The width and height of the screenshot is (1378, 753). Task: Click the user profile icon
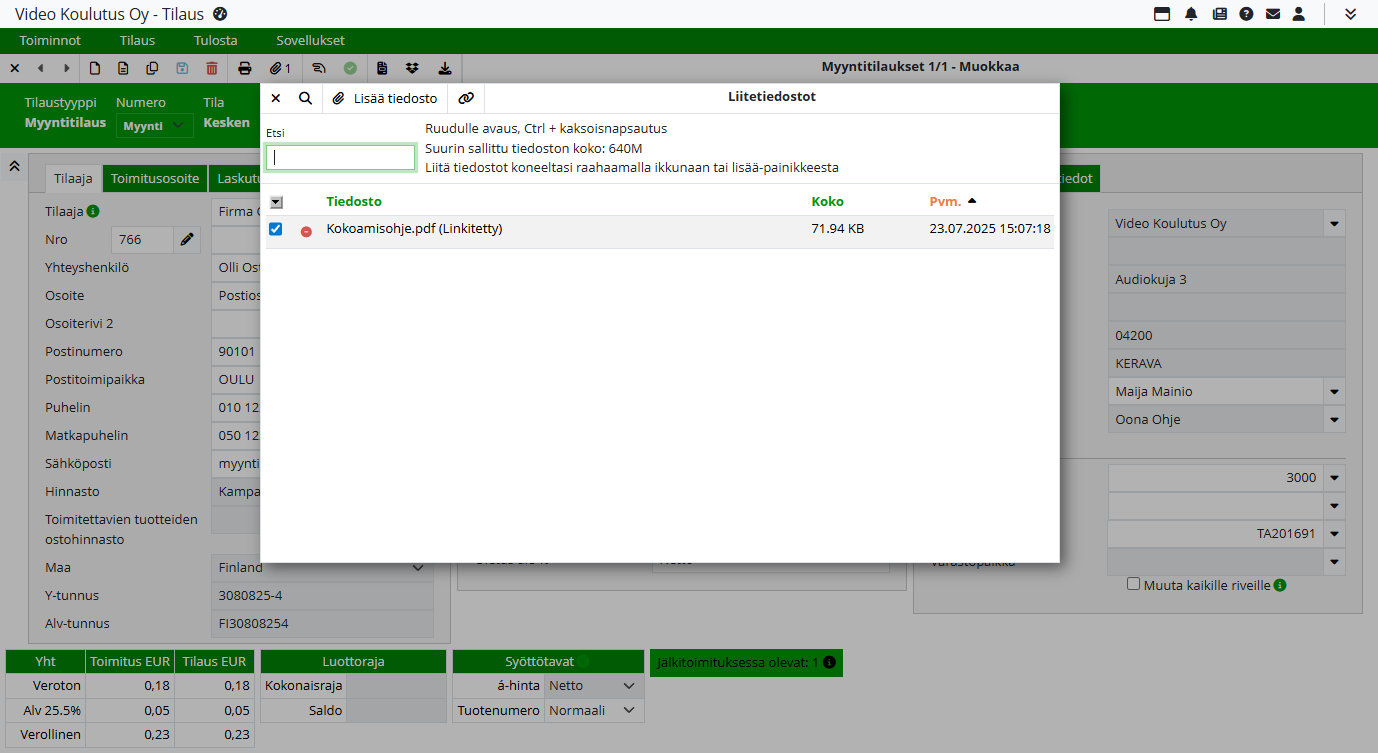click(1299, 14)
